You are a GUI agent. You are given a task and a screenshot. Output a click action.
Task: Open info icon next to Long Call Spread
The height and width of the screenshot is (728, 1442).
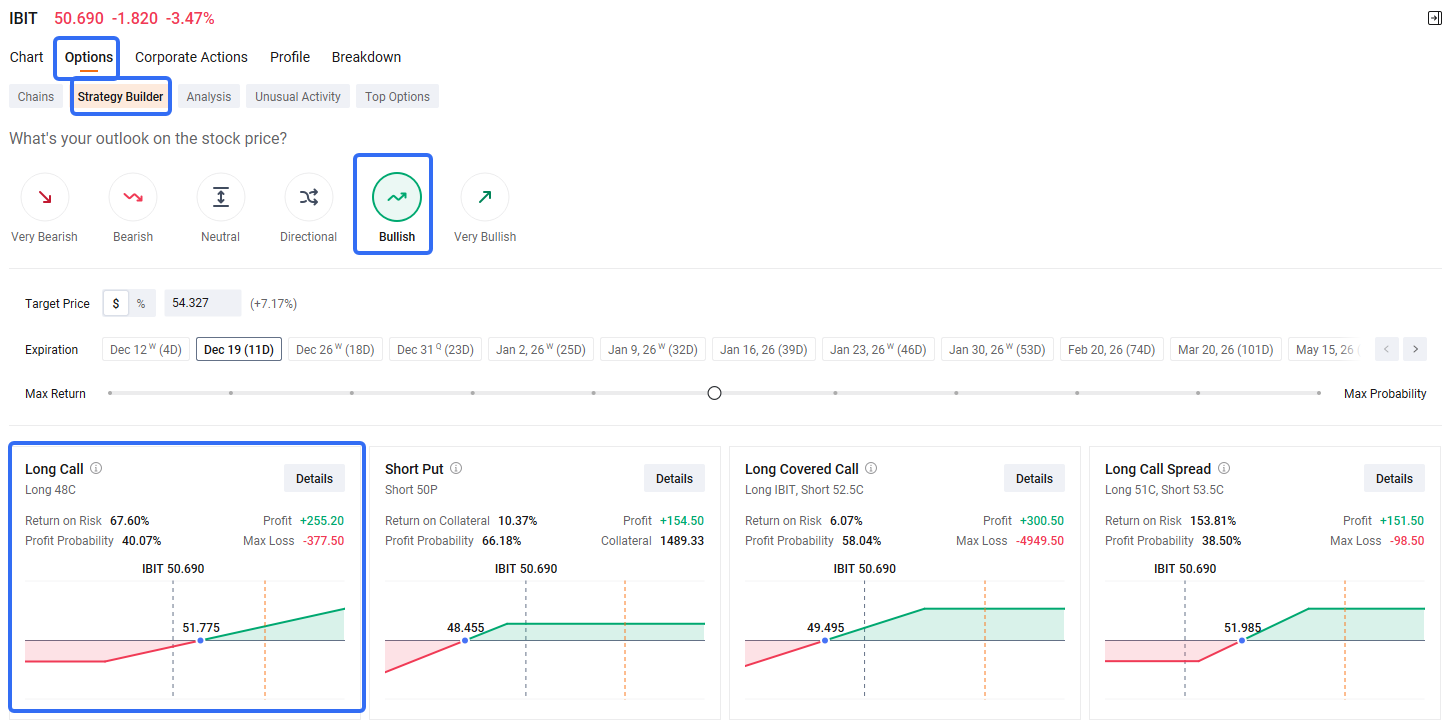tap(1224, 468)
